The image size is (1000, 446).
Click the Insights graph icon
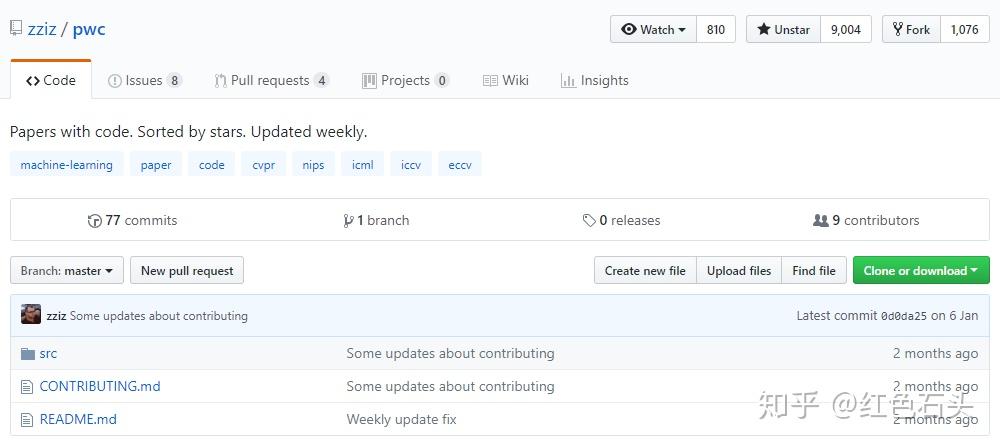pyautogui.click(x=568, y=81)
